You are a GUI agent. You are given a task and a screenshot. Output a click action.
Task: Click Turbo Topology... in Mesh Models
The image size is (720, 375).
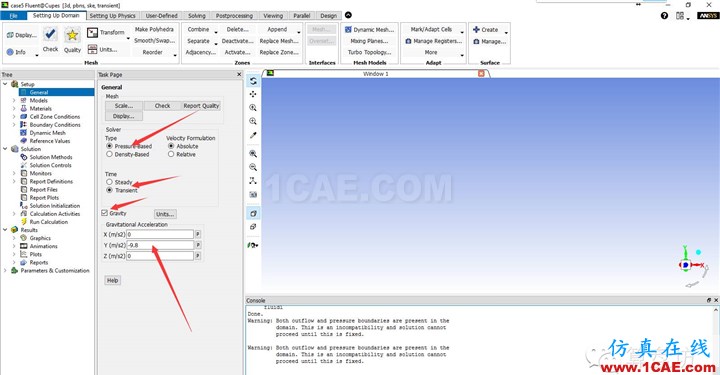pos(369,52)
